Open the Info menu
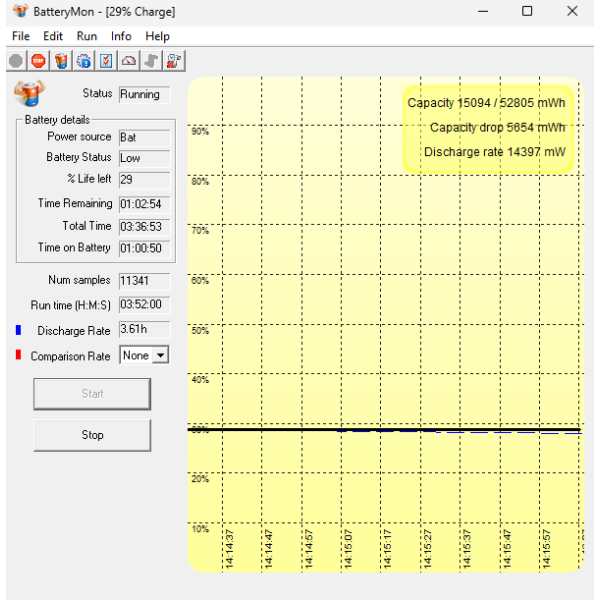 121,36
